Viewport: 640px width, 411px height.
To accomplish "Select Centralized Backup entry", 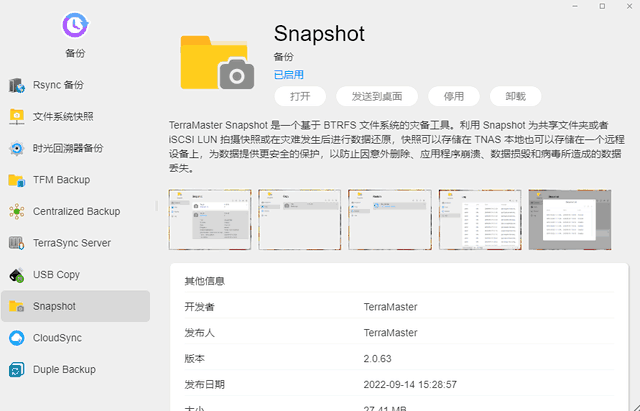I will 75,211.
